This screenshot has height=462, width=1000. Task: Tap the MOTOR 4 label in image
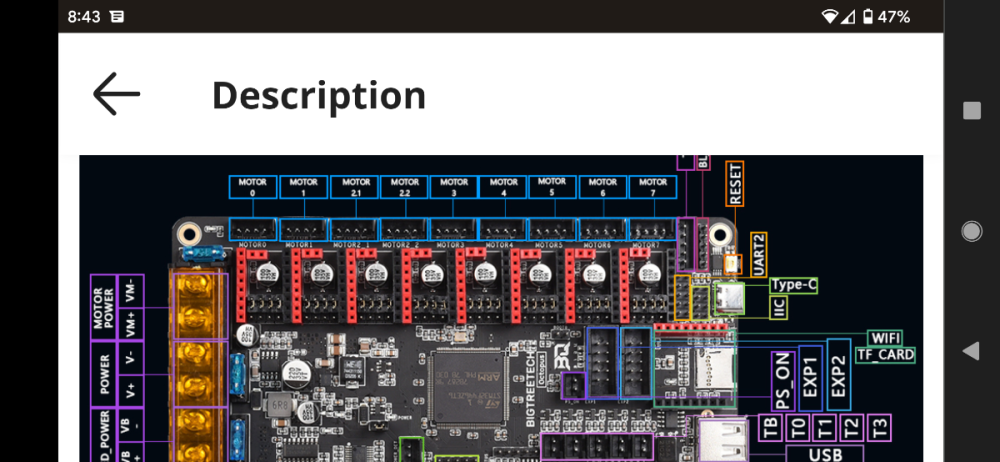click(x=503, y=187)
